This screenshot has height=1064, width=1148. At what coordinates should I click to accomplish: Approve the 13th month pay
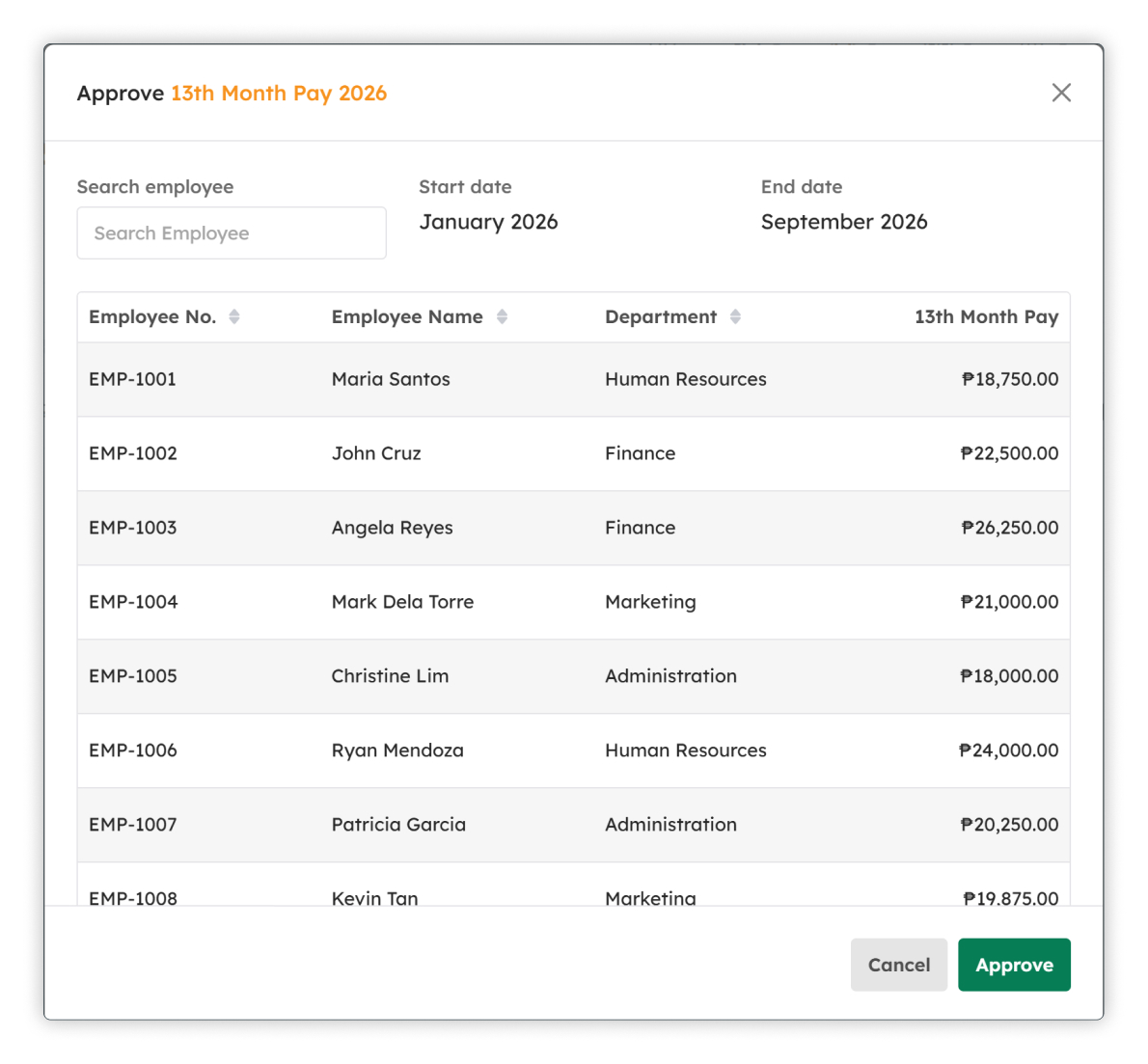(1014, 965)
